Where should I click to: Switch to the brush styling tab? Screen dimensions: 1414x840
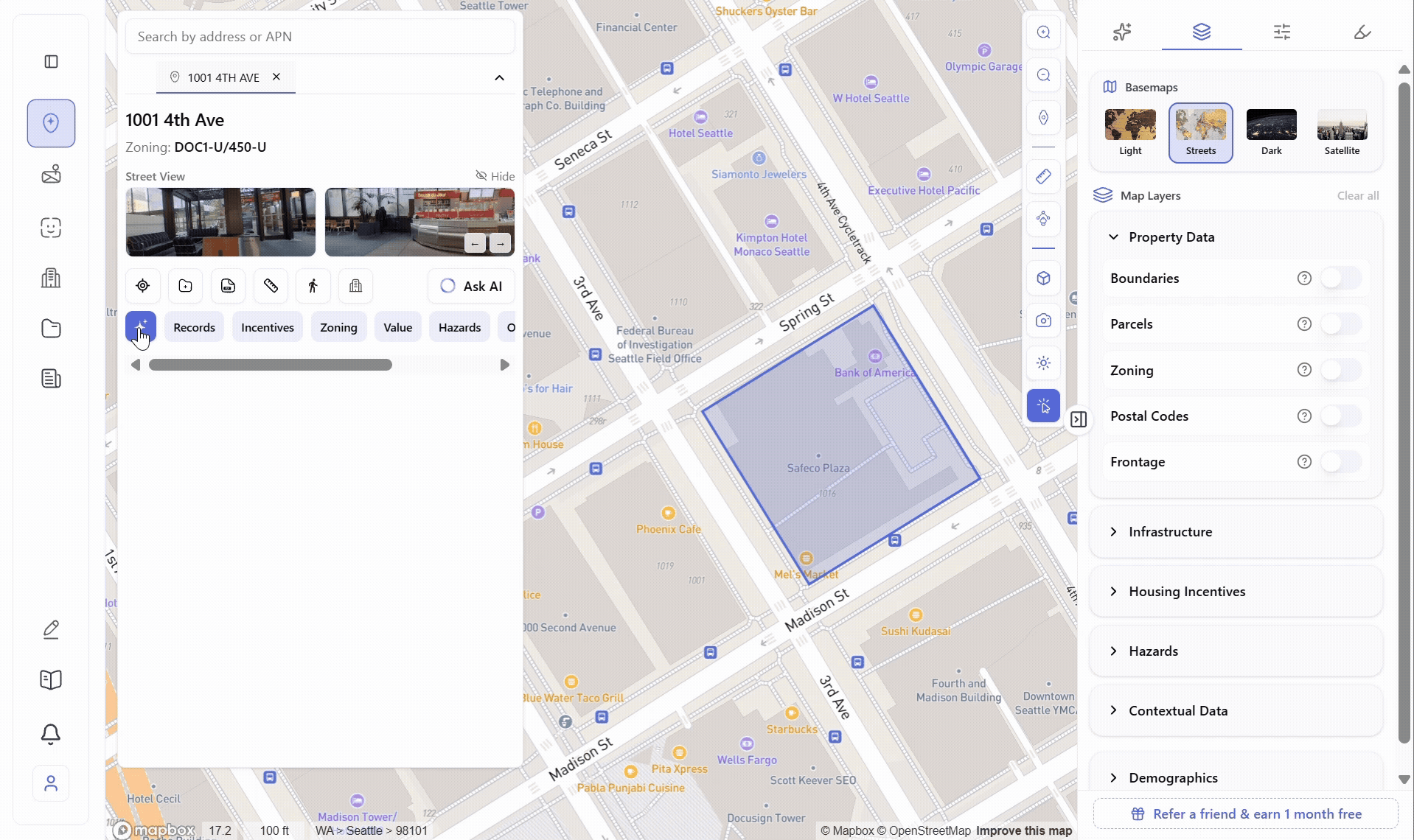tap(1362, 32)
